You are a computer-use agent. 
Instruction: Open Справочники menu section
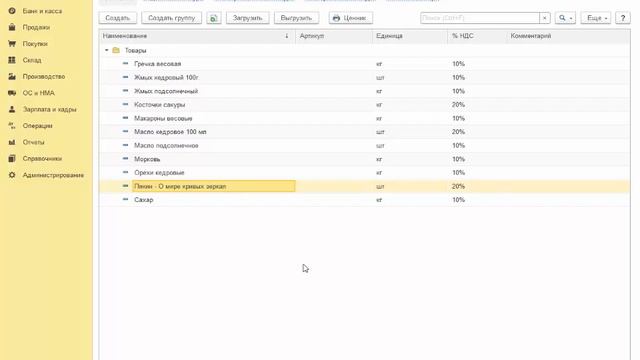[x=42, y=158]
